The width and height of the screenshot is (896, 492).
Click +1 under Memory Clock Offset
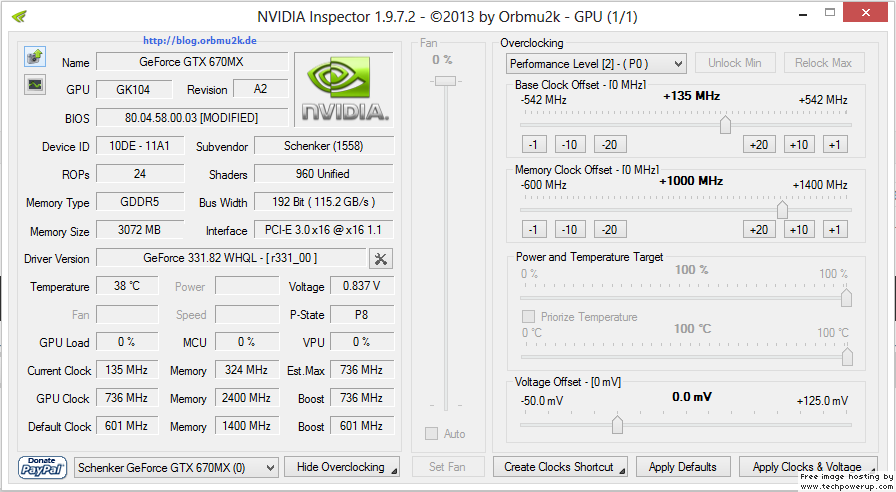point(835,230)
